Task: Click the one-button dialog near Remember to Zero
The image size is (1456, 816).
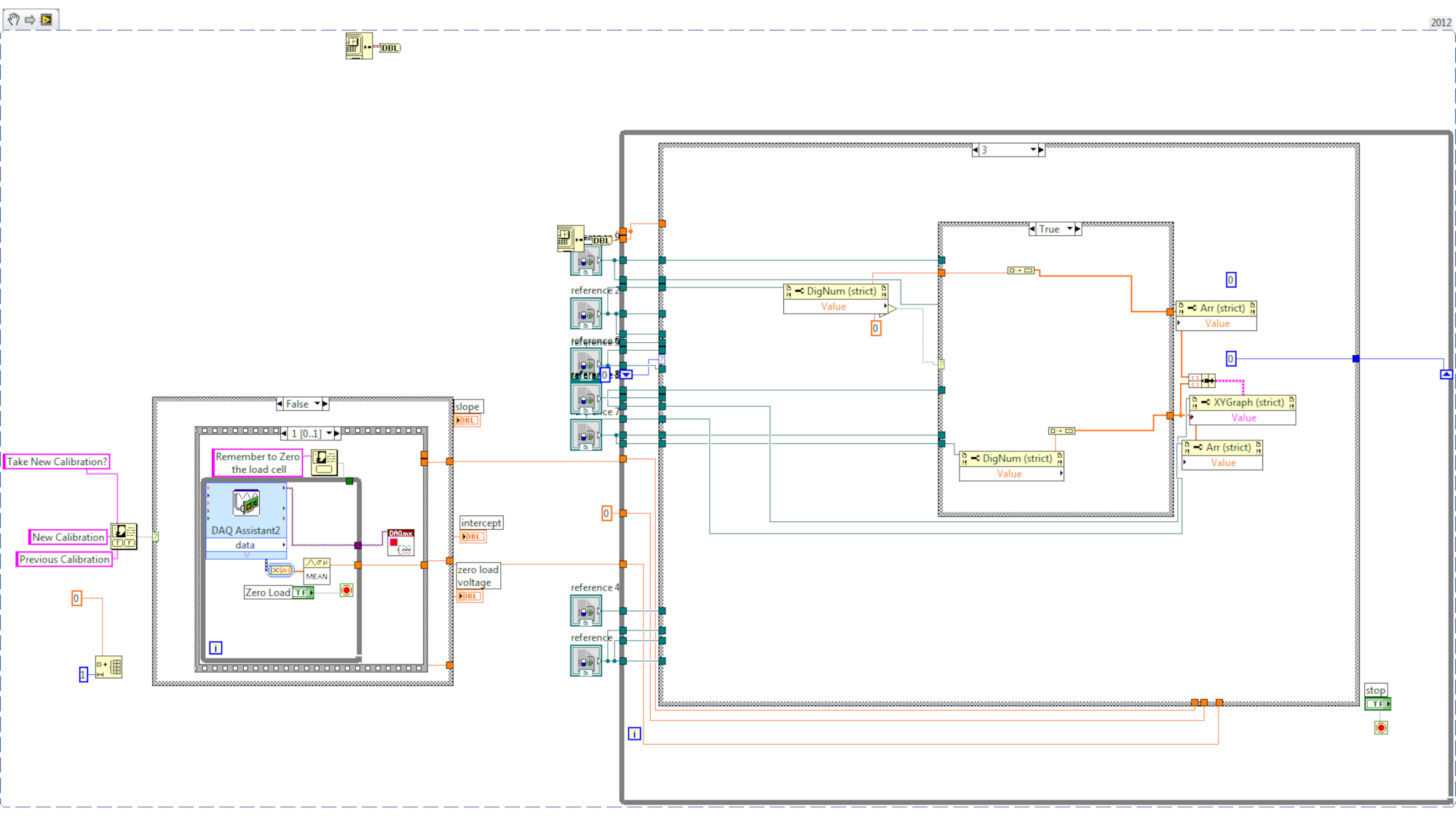Action: tap(324, 462)
